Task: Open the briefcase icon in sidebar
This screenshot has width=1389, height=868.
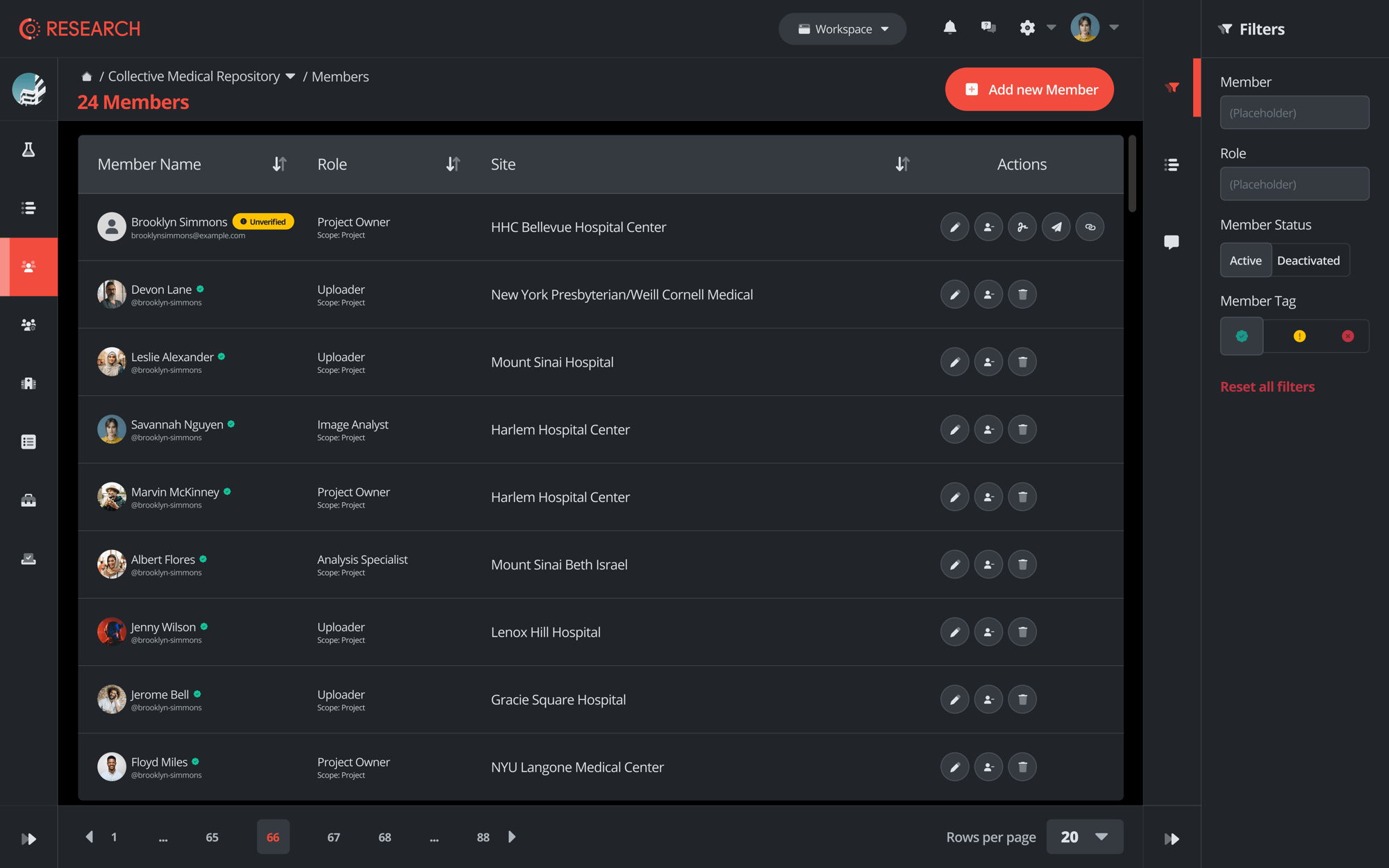Action: [x=28, y=500]
